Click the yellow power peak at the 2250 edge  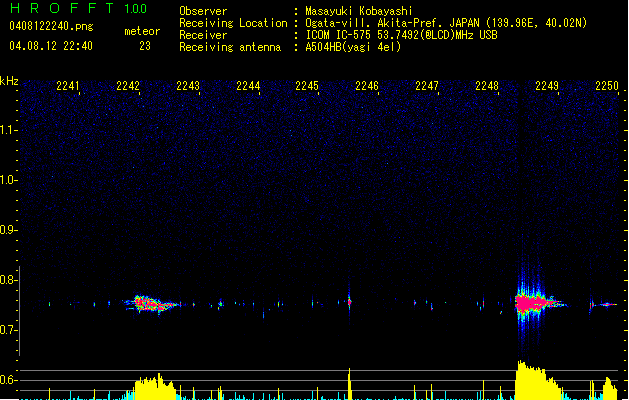click(x=610, y=388)
